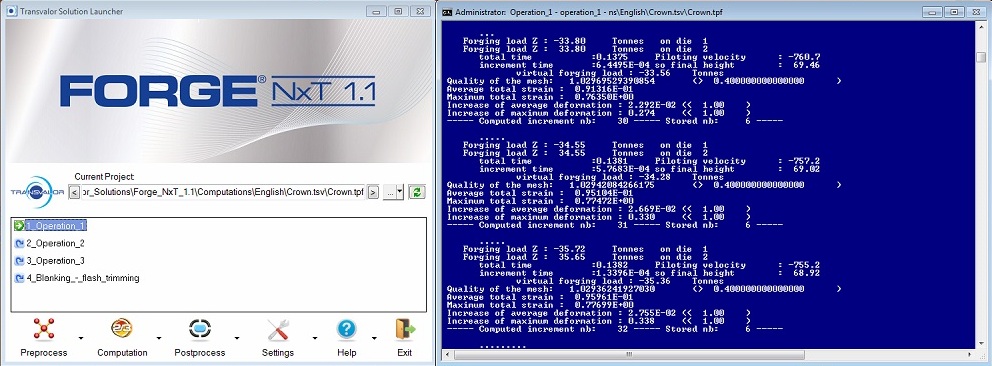Click the 1_Operation_1 green arrow icon

(19, 226)
